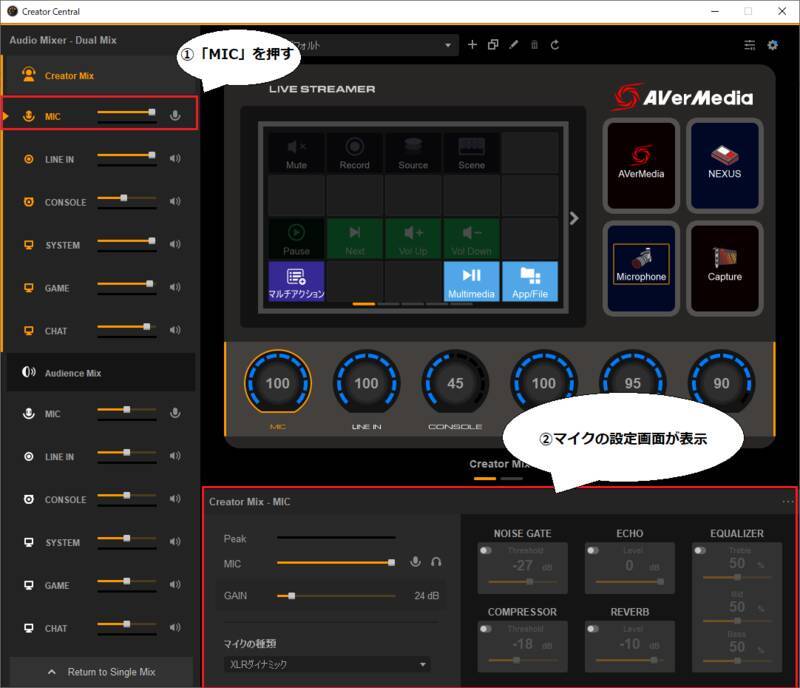Image resolution: width=800 pixels, height=688 pixels.
Task: Mute the Creator Mix LINE IN speaker icon
Action: tap(176, 159)
